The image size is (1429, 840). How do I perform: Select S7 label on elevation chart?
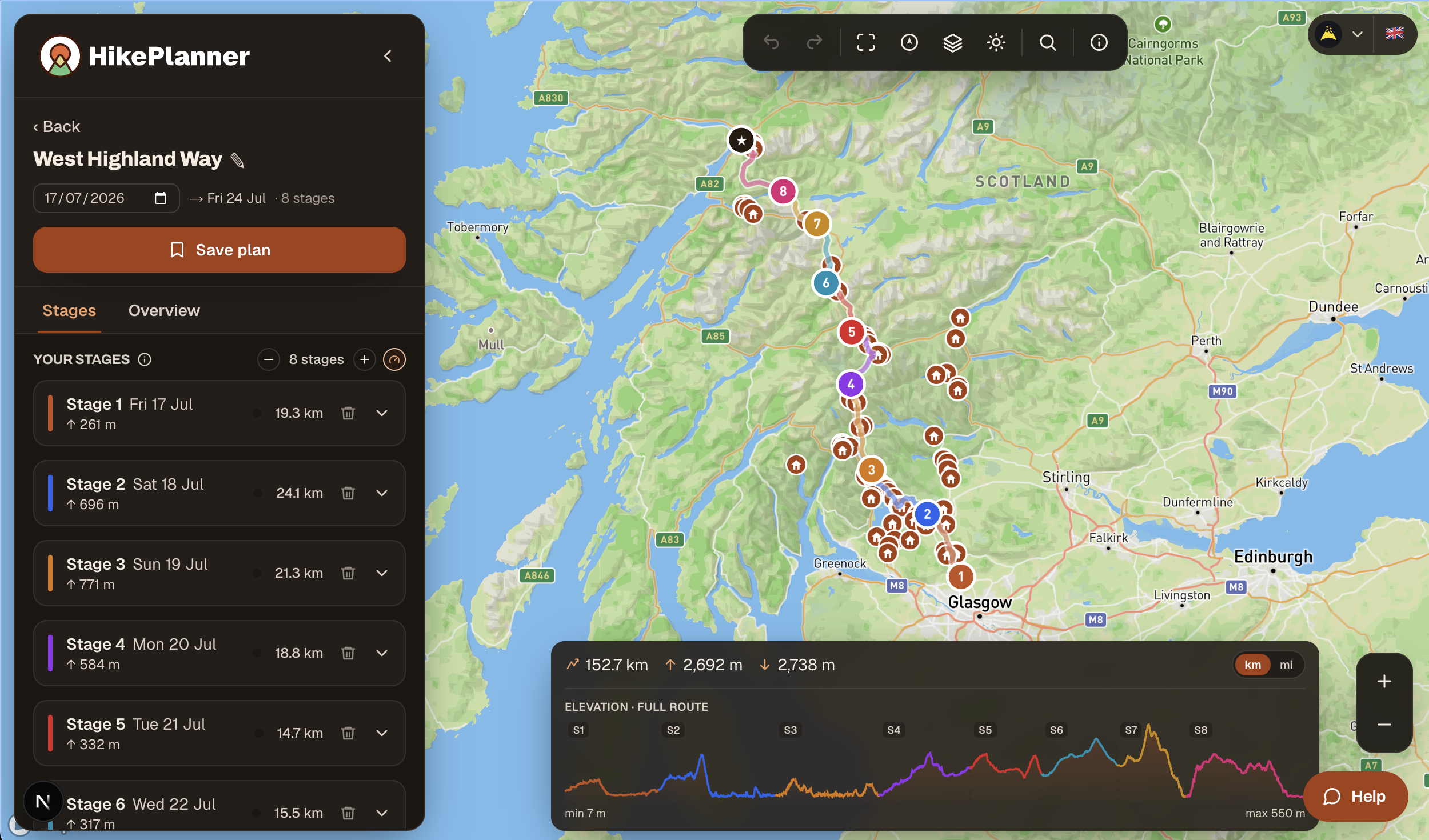point(1131,730)
